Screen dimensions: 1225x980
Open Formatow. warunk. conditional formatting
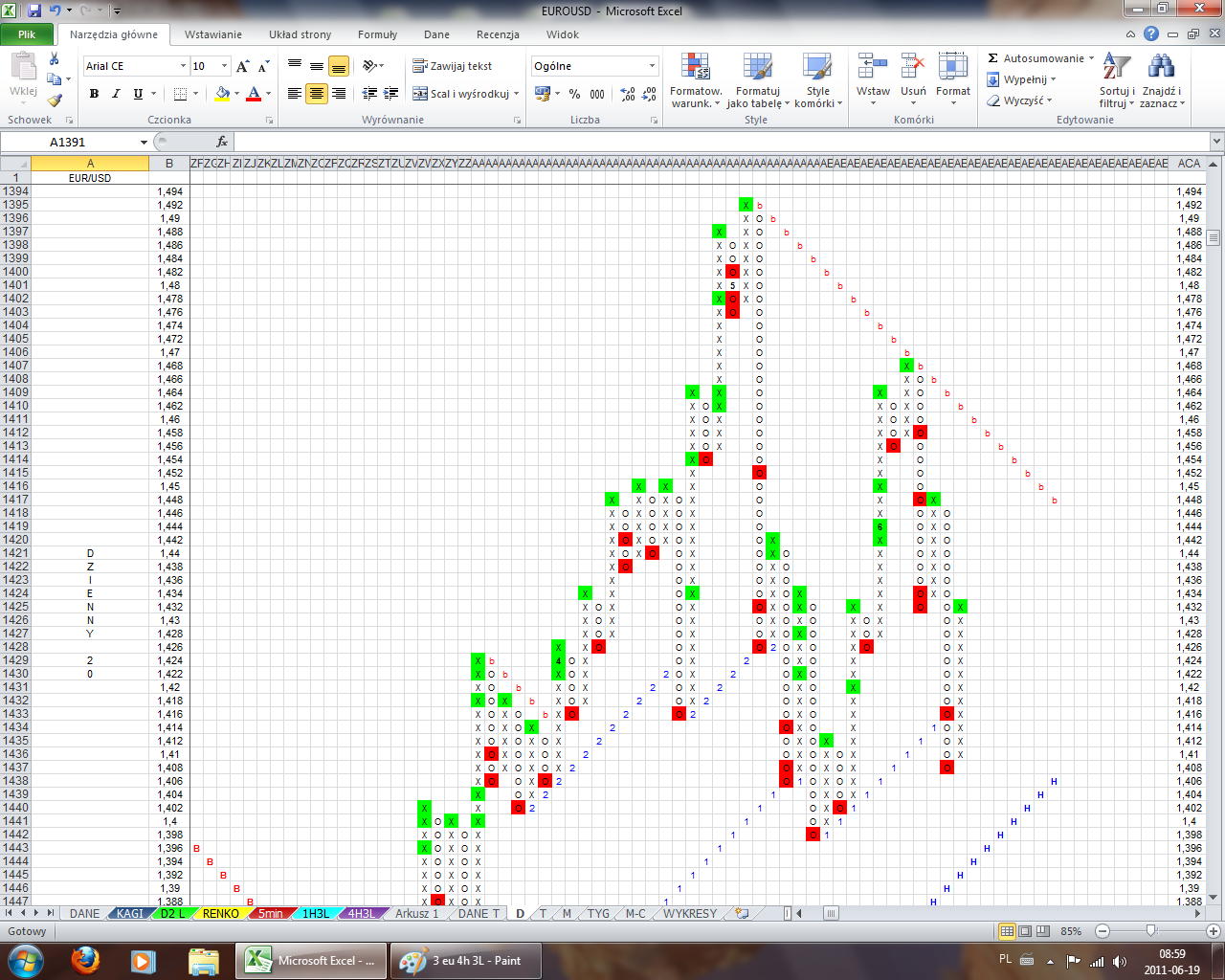click(x=696, y=80)
